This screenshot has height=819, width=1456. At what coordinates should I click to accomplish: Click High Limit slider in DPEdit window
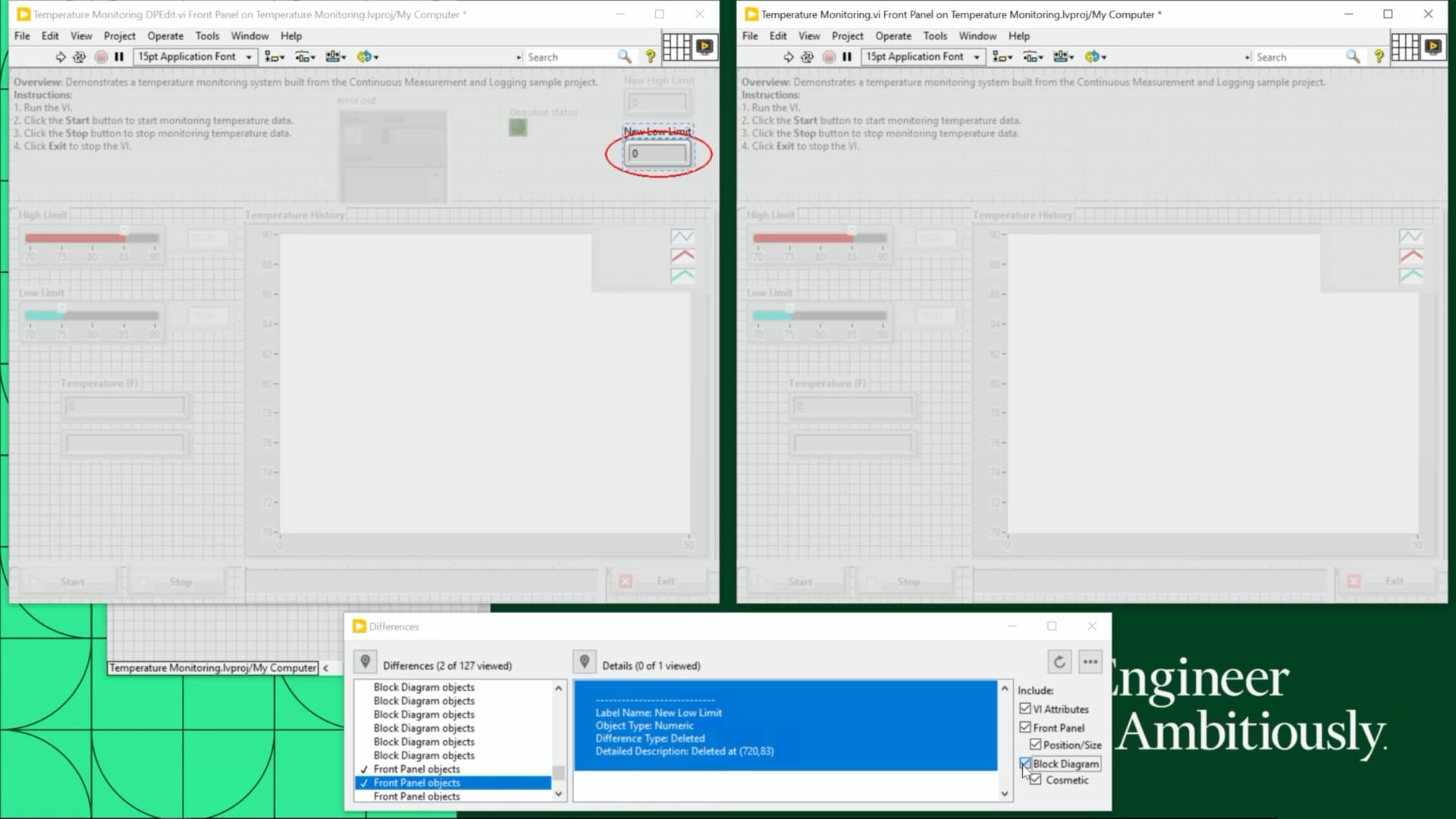92,238
